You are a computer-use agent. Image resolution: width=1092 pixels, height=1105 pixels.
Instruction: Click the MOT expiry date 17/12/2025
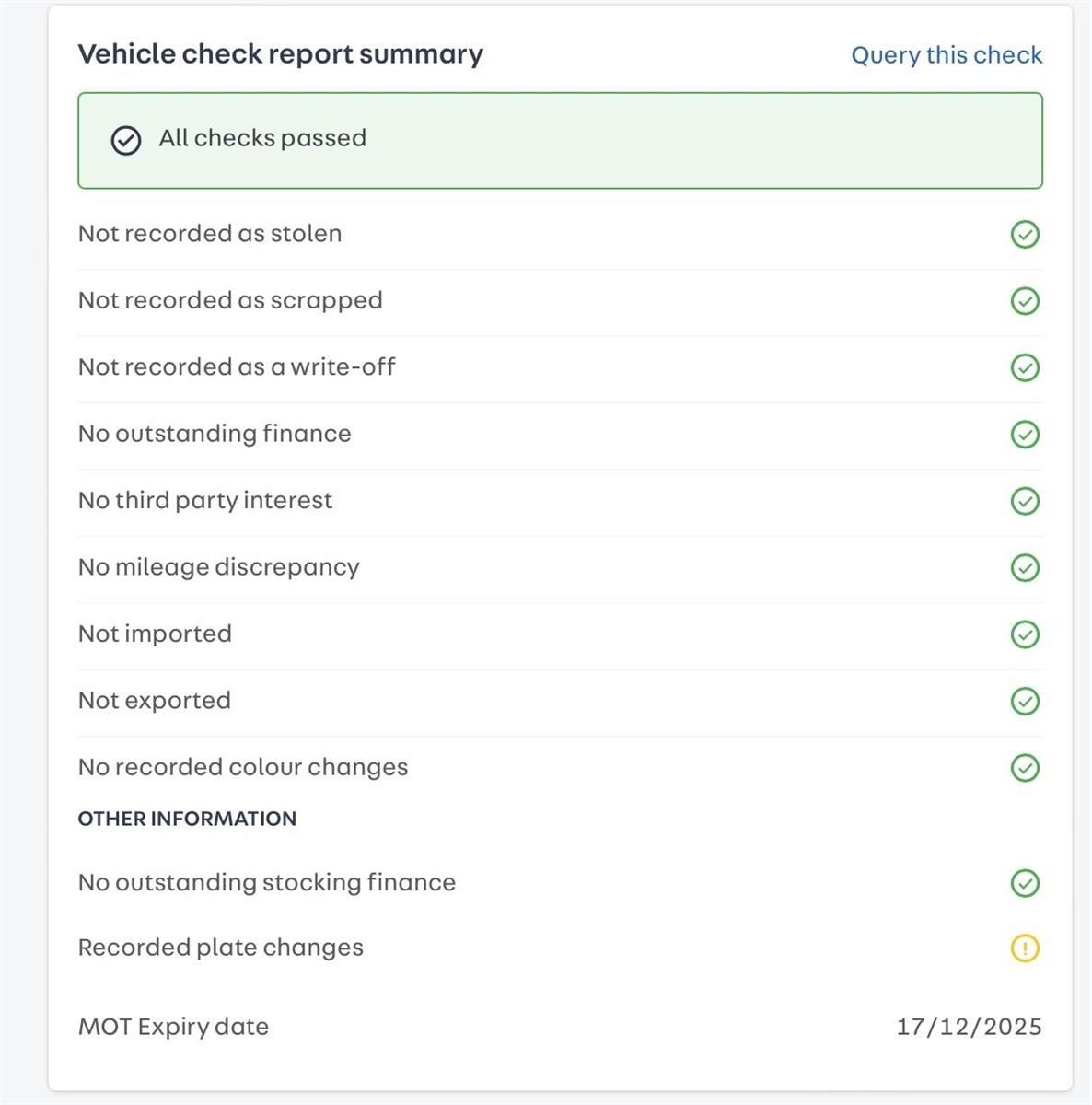click(969, 1027)
